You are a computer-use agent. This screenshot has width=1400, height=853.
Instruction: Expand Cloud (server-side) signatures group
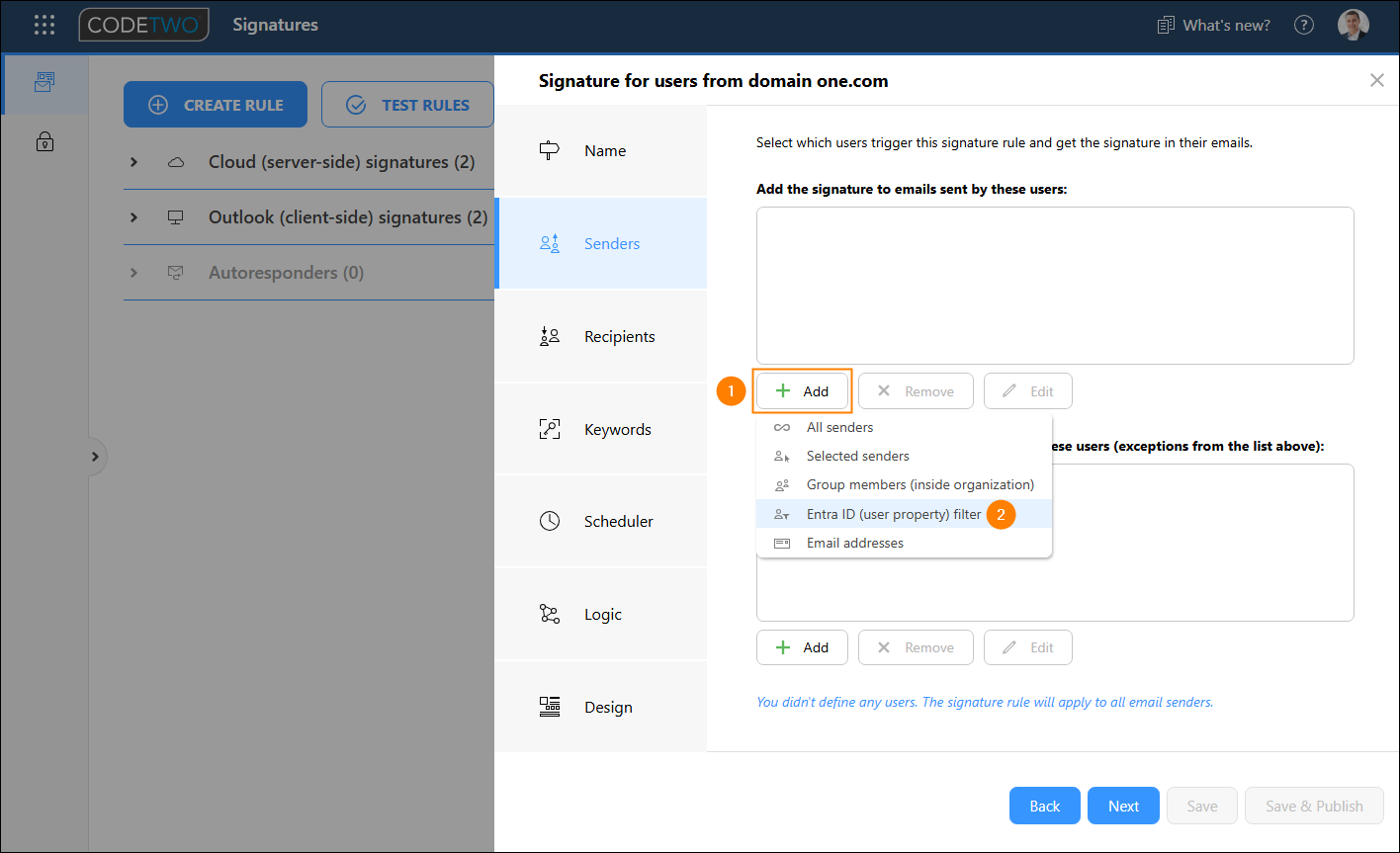[133, 162]
